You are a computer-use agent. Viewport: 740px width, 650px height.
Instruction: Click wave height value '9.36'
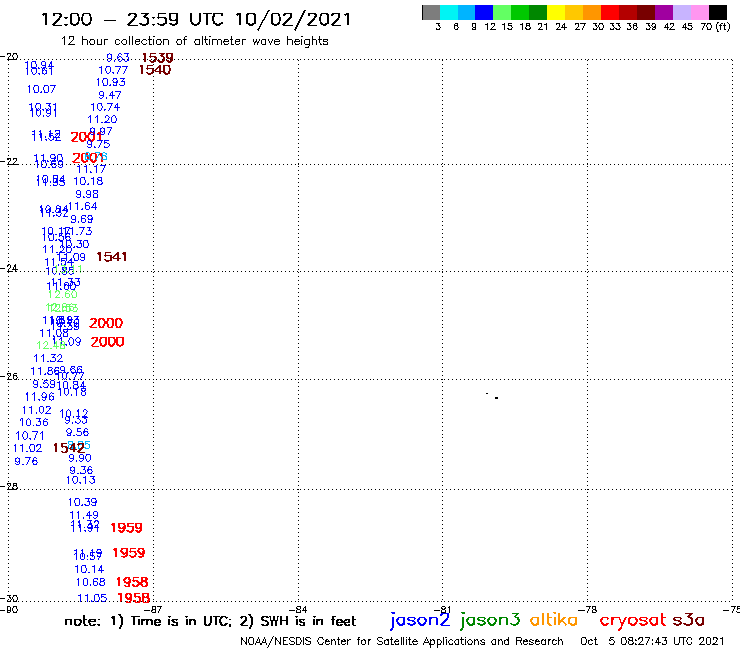pyautogui.click(x=81, y=470)
